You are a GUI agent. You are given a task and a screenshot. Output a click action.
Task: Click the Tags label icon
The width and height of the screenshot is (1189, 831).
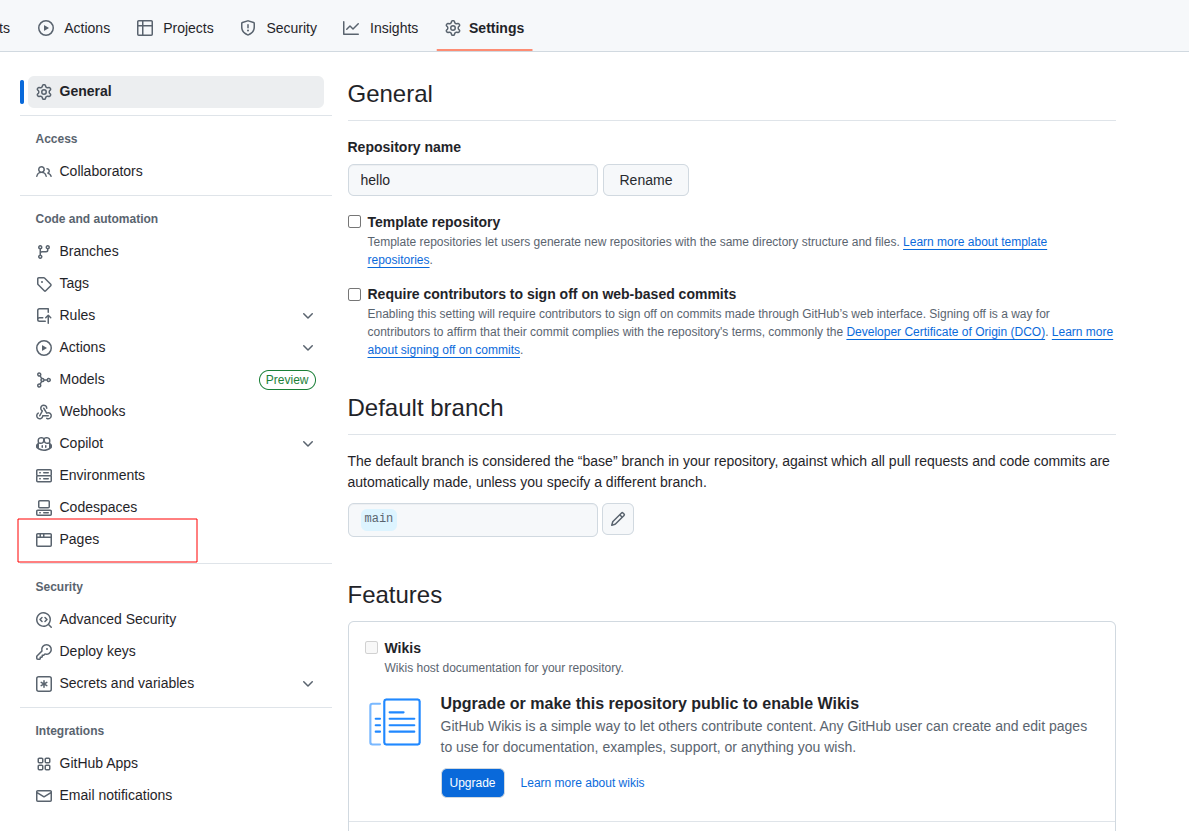click(44, 284)
